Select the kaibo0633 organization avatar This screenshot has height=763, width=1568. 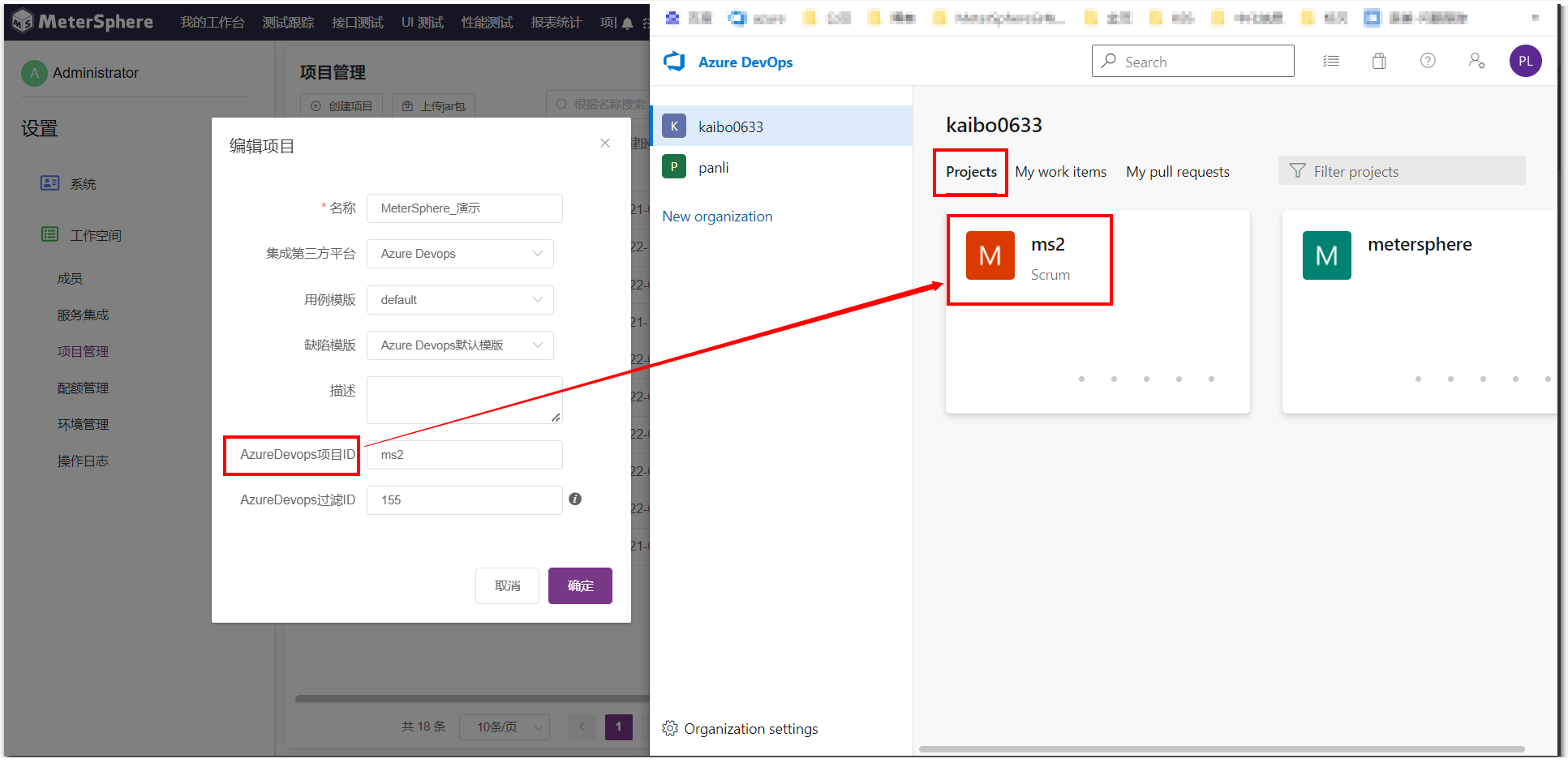(x=674, y=126)
